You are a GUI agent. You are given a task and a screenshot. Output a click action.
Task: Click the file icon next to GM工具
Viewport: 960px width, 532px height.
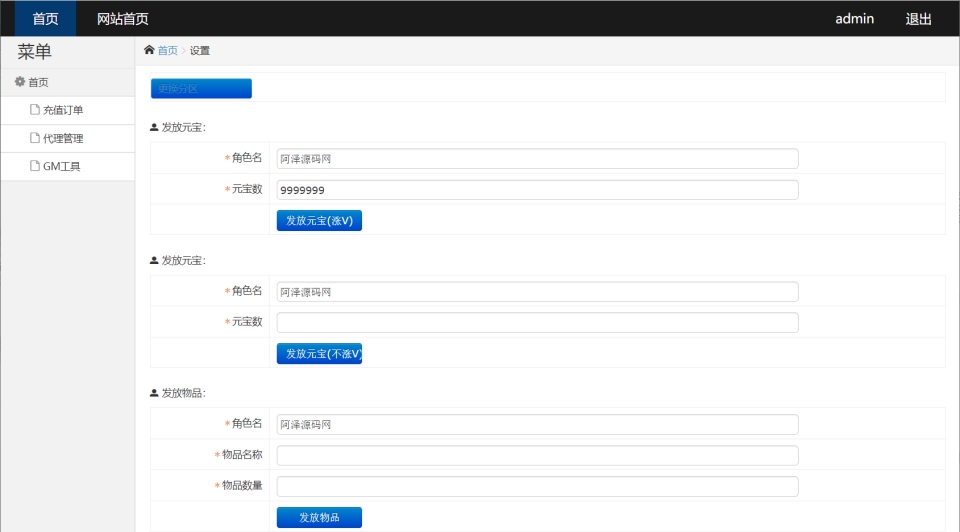coord(35,166)
